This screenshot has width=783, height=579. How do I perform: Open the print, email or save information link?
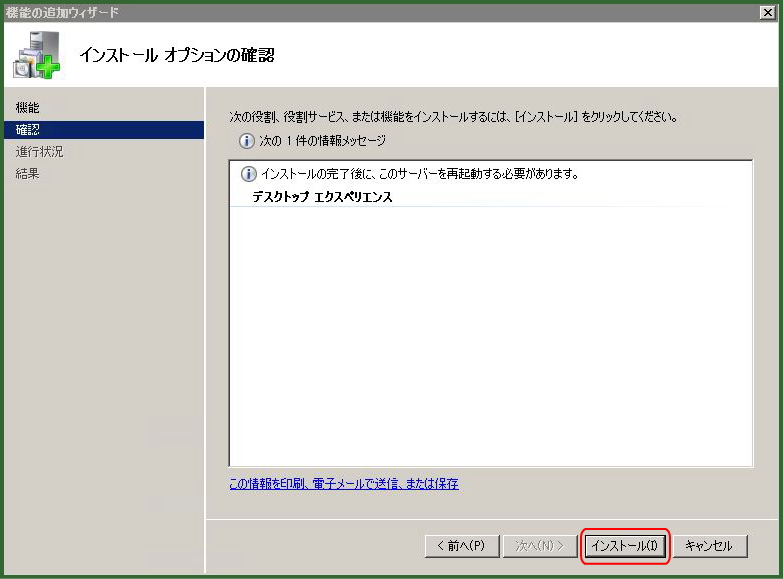point(344,484)
